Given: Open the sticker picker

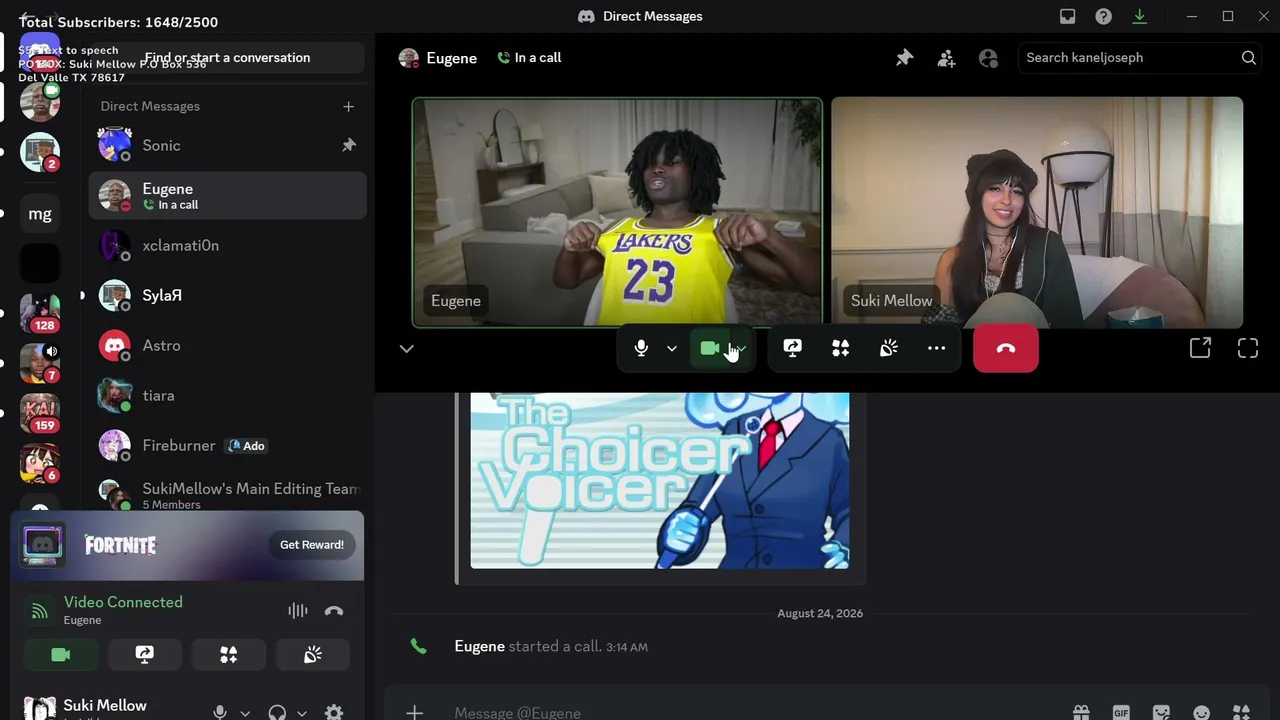Looking at the screenshot, I should [1161, 712].
